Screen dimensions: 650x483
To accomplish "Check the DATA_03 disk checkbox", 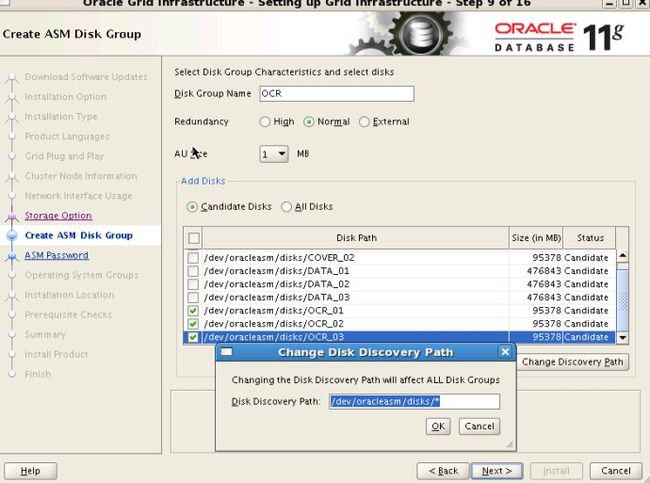I will (x=193, y=297).
